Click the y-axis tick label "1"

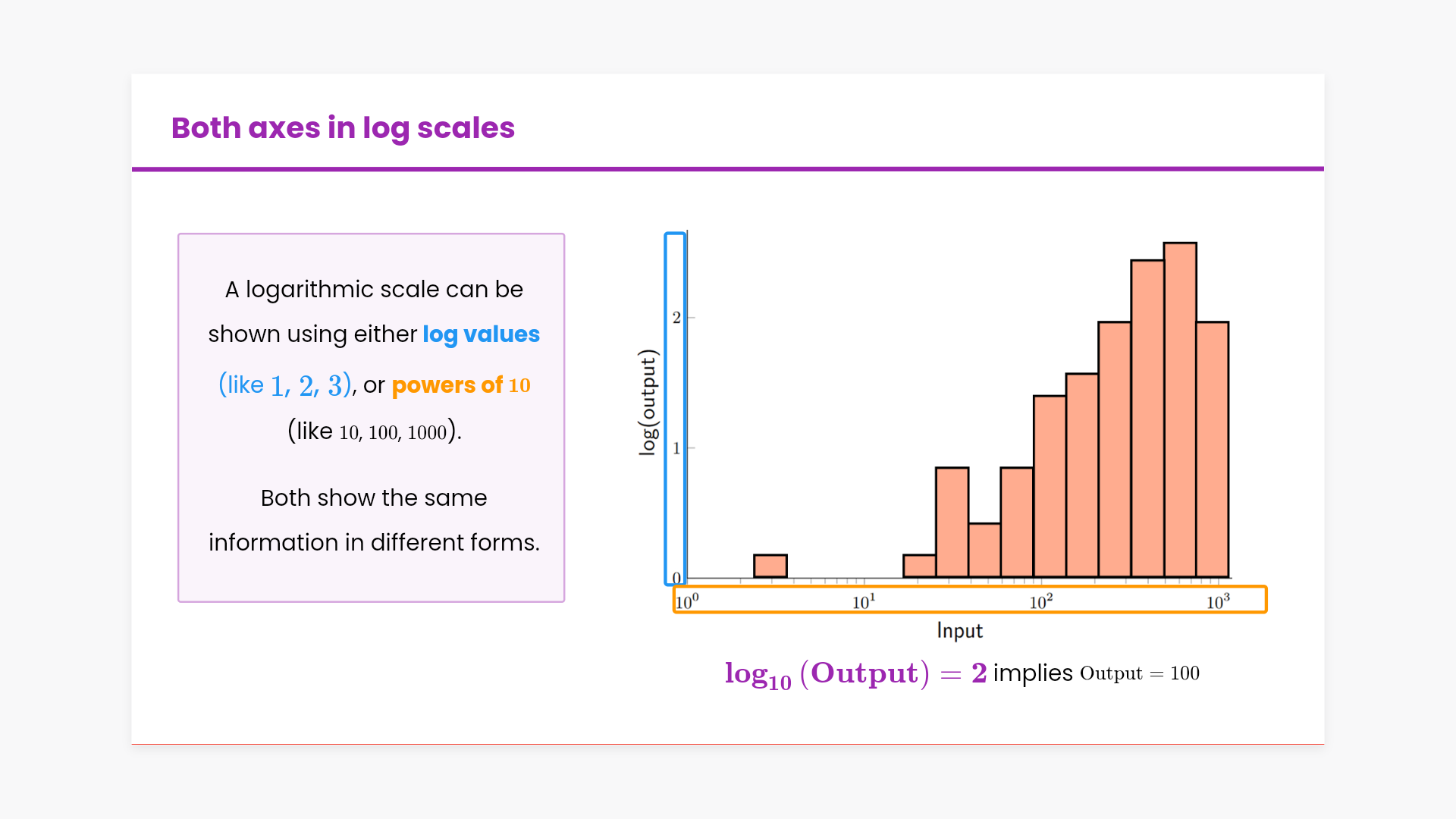tap(676, 448)
